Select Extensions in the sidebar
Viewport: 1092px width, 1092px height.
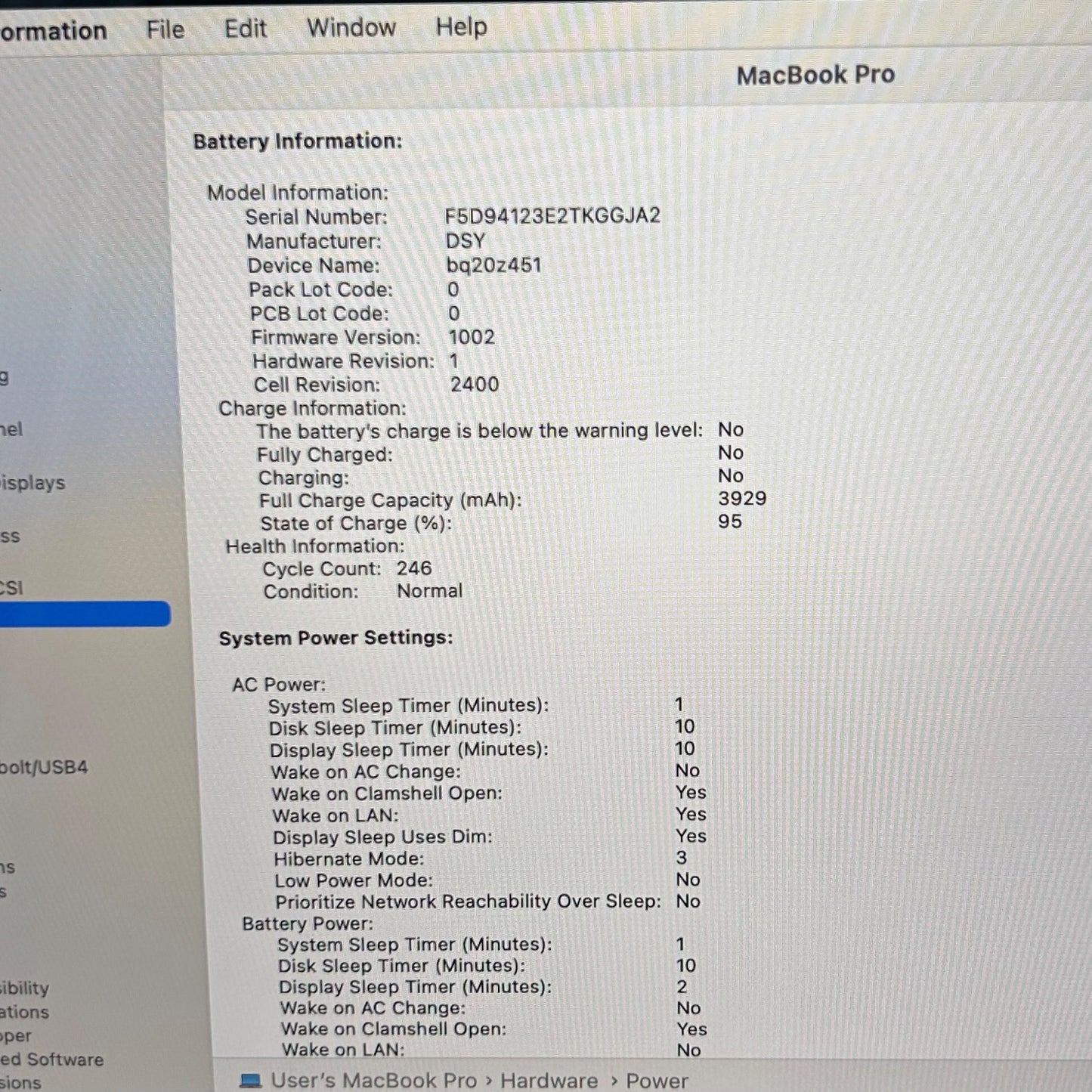coord(20,1083)
